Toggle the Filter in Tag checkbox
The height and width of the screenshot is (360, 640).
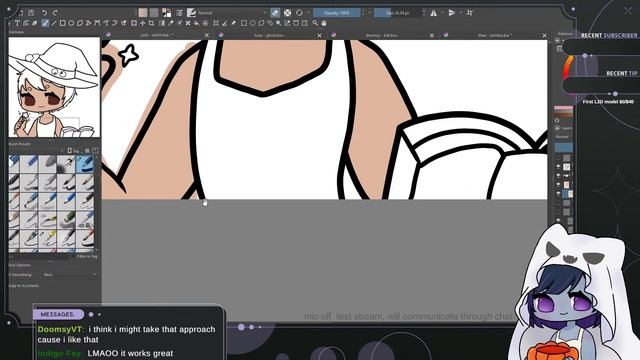[86, 256]
